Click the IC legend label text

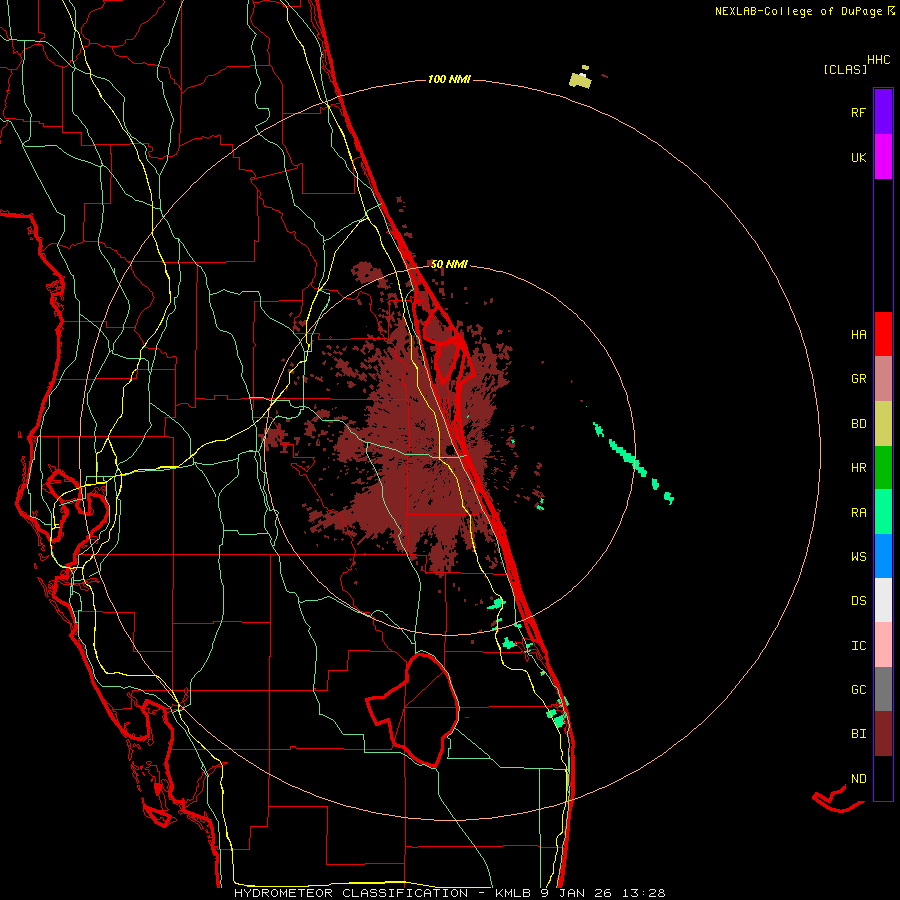[858, 646]
